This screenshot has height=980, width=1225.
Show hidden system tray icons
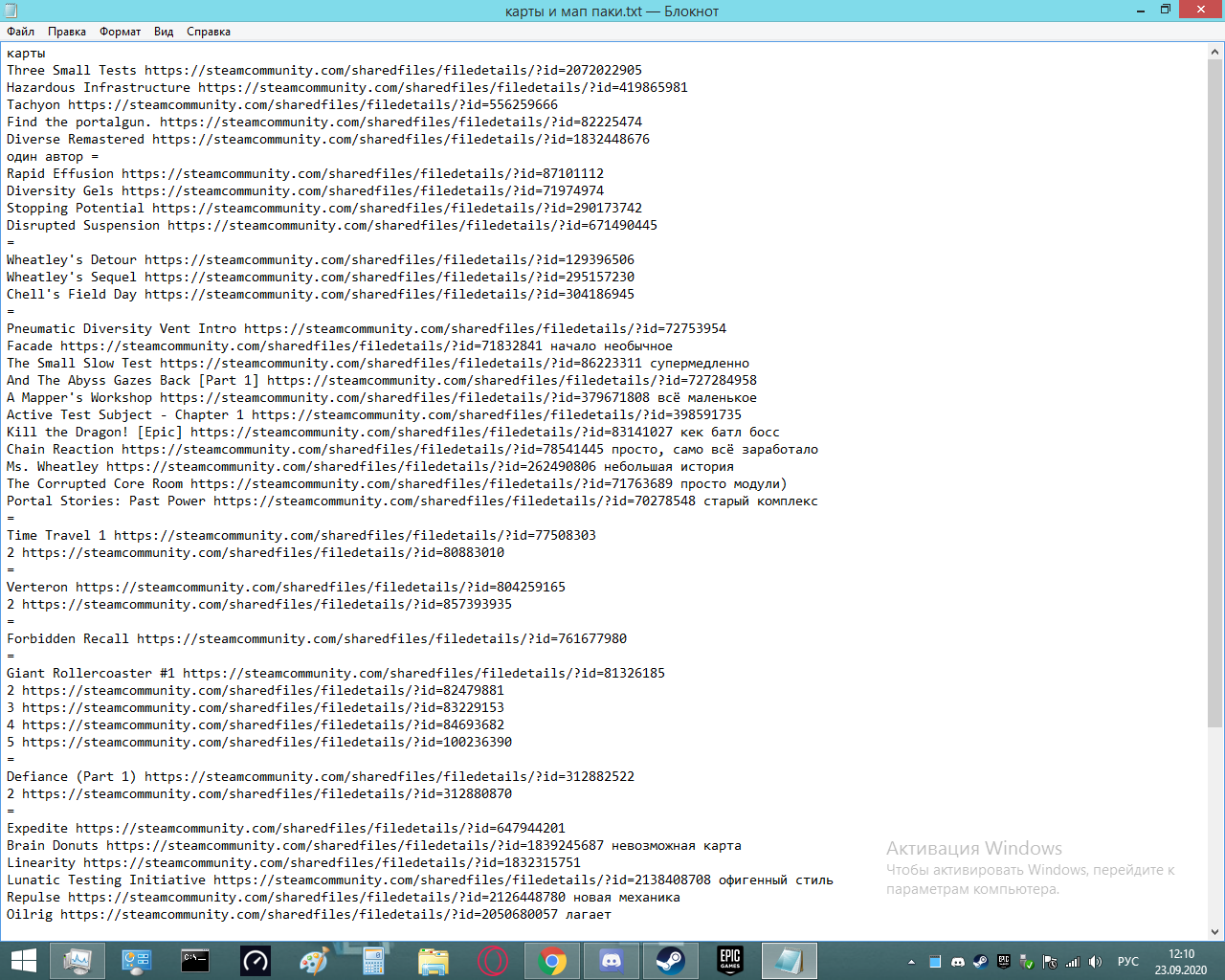[911, 962]
